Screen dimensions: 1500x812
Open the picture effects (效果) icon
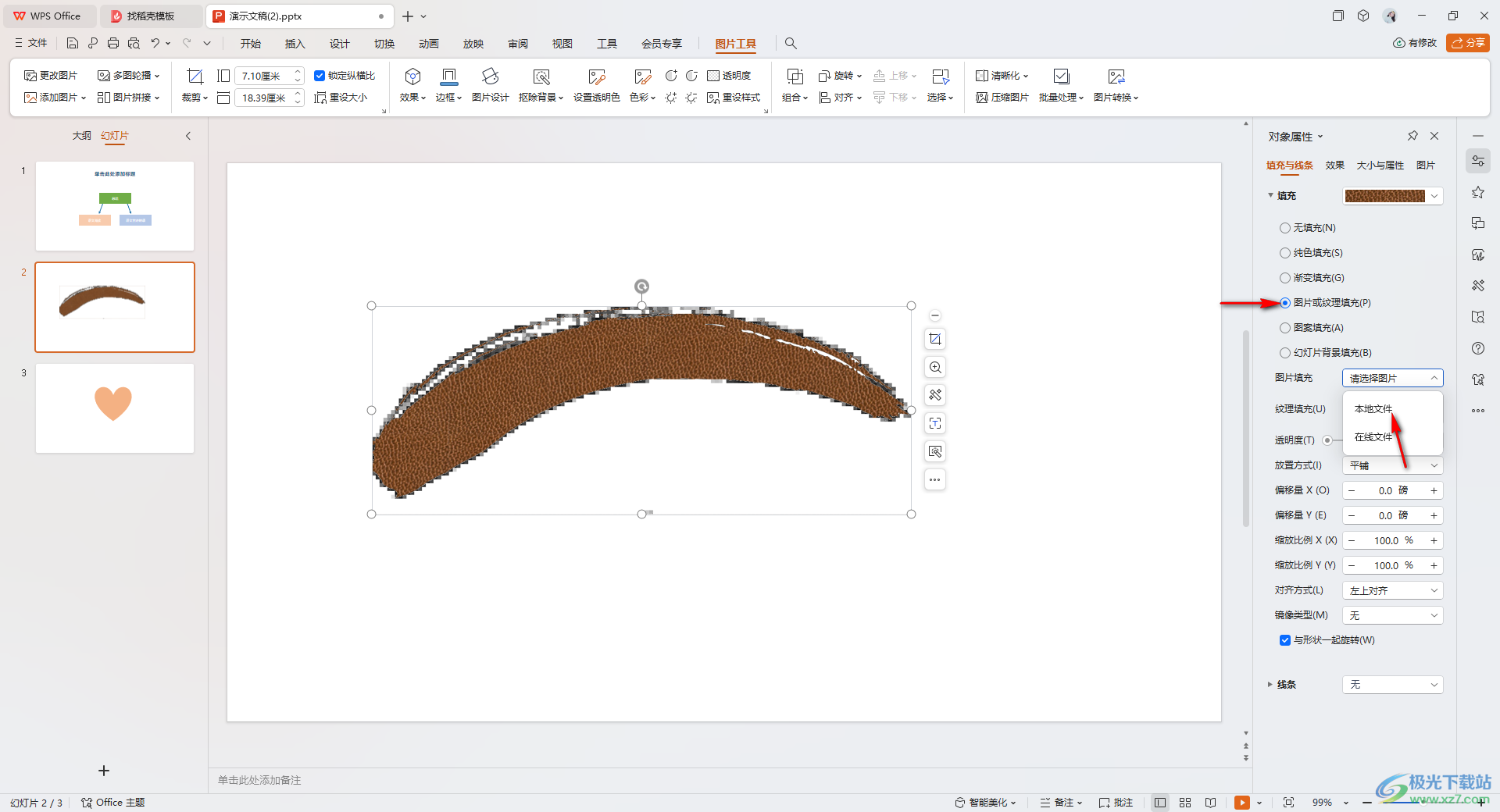[x=412, y=76]
